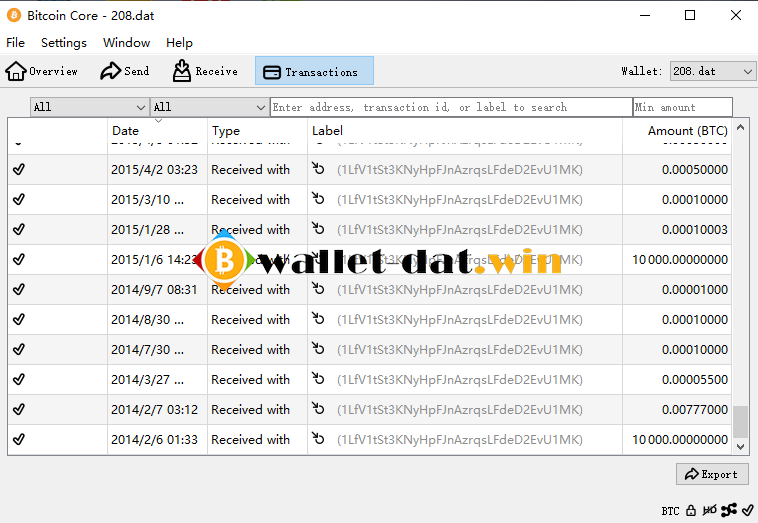The image size is (758, 523).
Task: Click confirmed checkmark icon for 2014/2/7 row
Action: pyautogui.click(x=19, y=409)
